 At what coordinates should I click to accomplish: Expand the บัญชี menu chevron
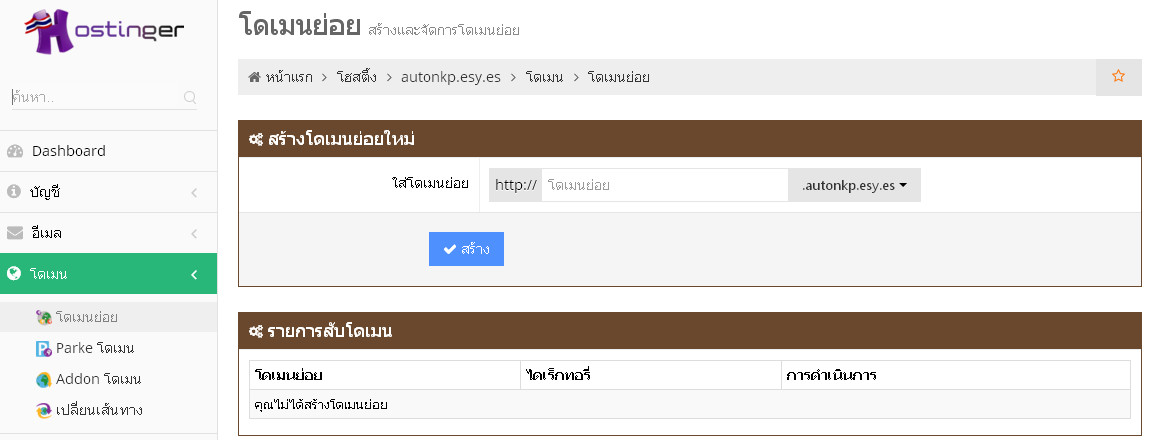(x=194, y=192)
